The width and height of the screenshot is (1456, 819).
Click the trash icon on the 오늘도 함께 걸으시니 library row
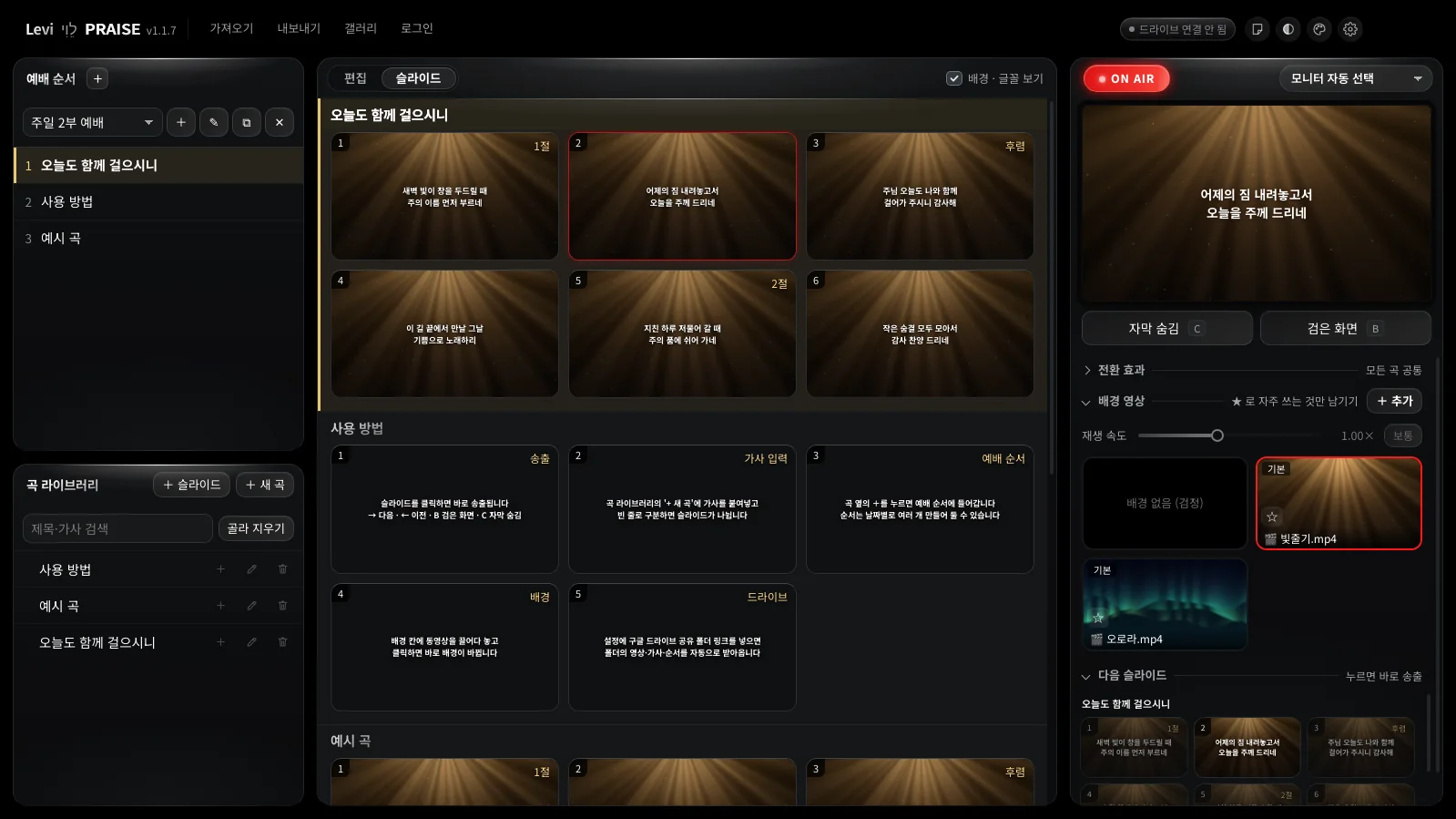click(282, 642)
